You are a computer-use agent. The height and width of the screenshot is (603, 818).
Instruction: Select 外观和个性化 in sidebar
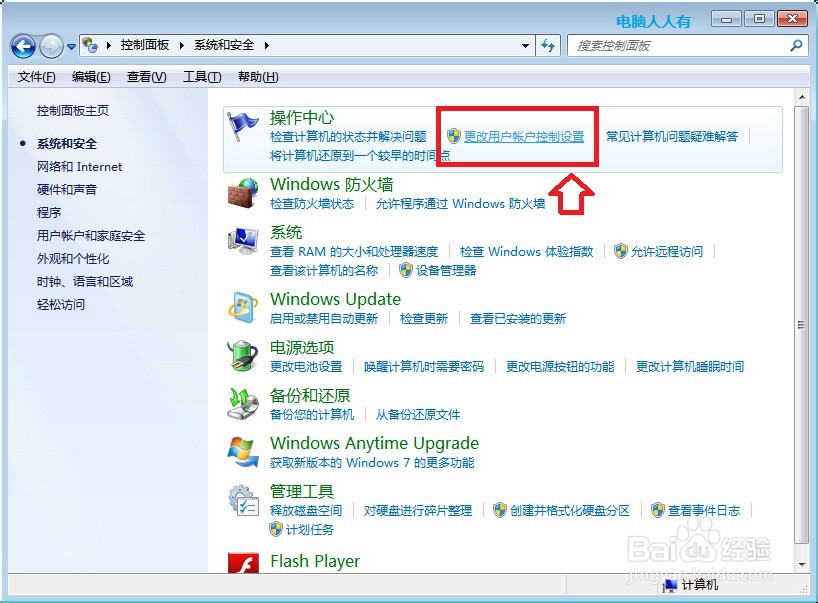click(x=73, y=259)
